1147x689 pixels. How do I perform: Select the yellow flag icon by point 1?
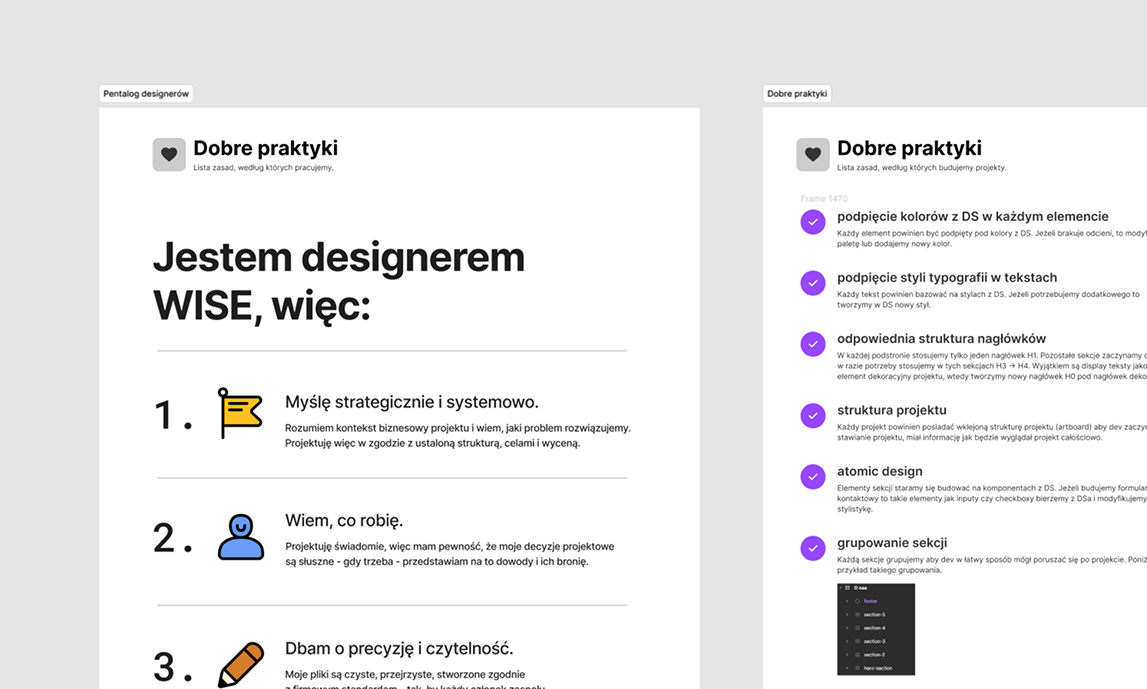pos(240,413)
